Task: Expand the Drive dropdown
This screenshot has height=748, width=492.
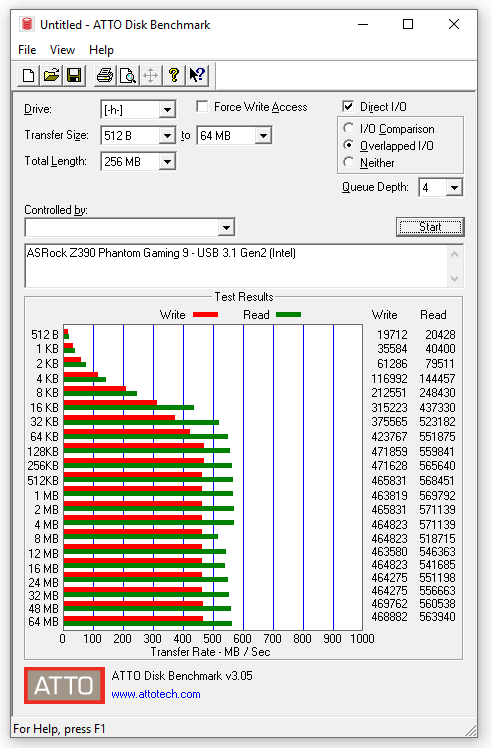Action: (167, 110)
